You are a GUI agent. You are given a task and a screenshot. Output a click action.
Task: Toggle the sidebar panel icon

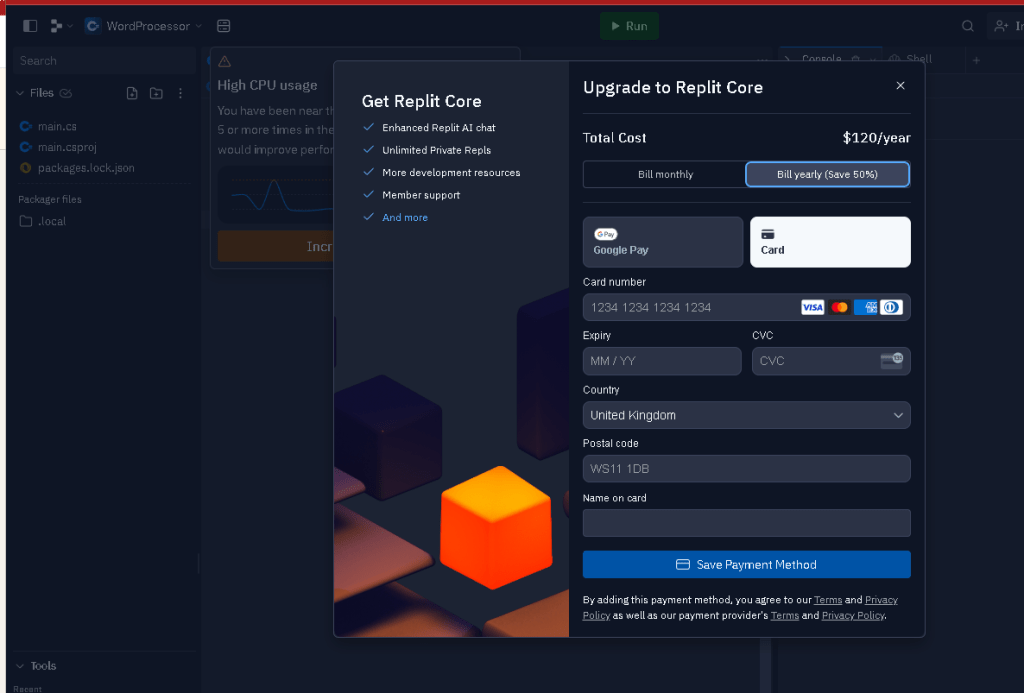tap(30, 26)
